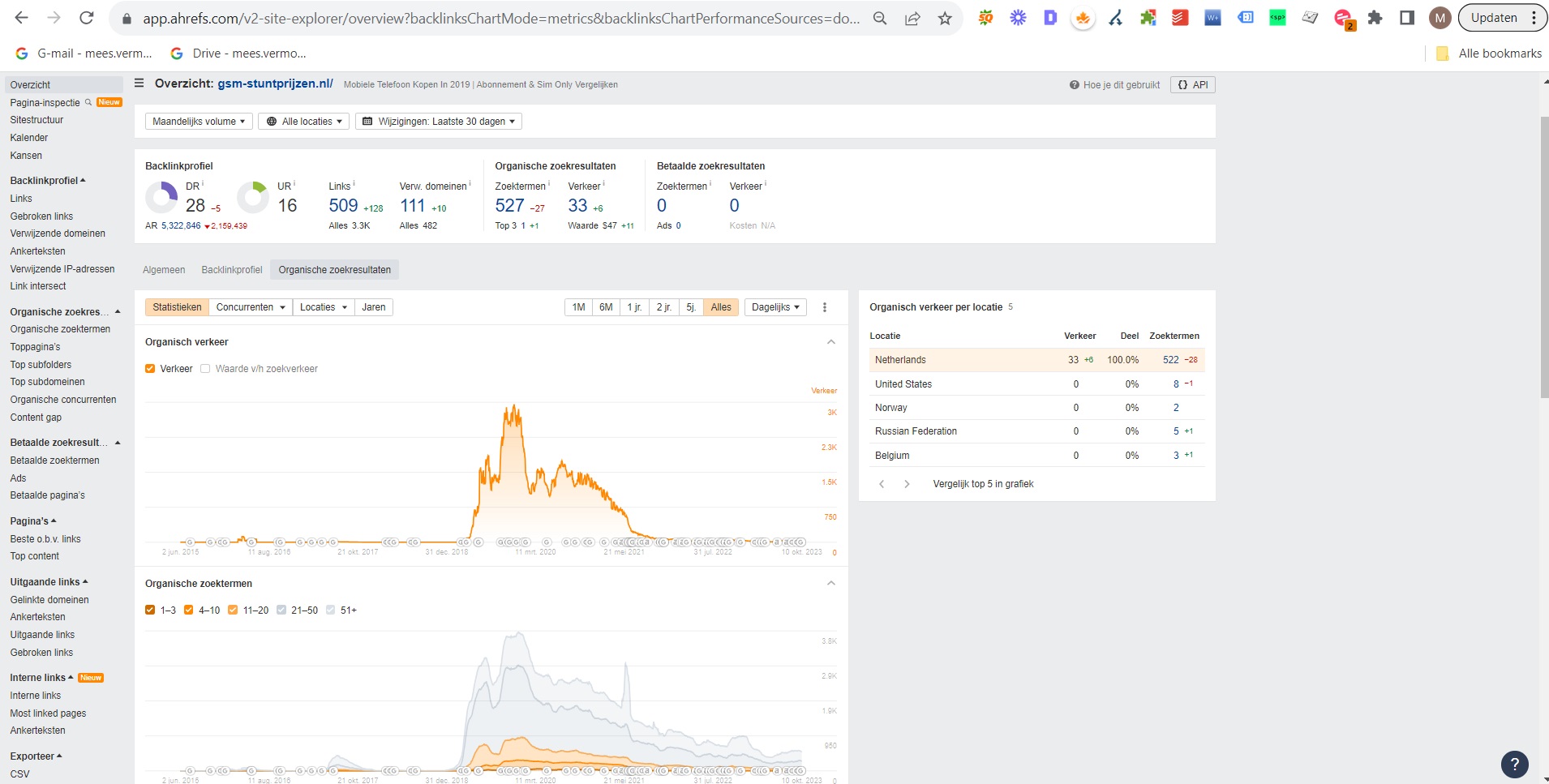Toggle the Ahrefs hamburger sidebar menu icon
Image resolution: width=1549 pixels, height=784 pixels.
click(x=139, y=84)
